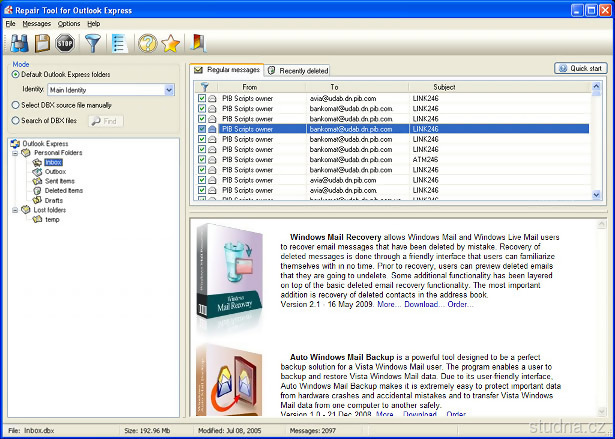Choose 'Select DBX source file manually' option
615x439 pixels.
coord(15,105)
